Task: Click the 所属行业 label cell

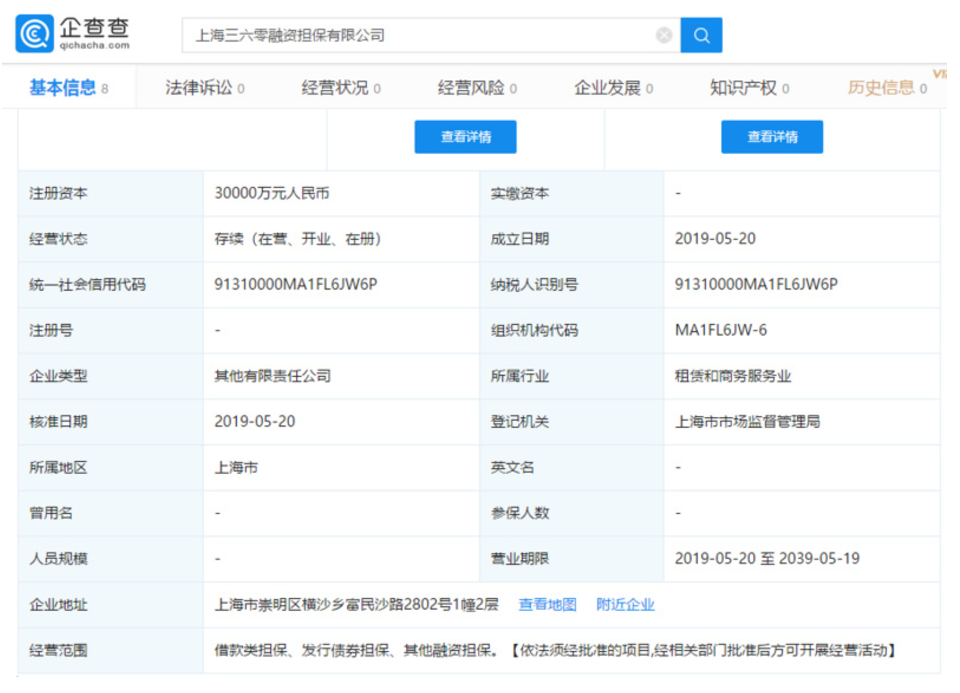Action: tap(572, 376)
